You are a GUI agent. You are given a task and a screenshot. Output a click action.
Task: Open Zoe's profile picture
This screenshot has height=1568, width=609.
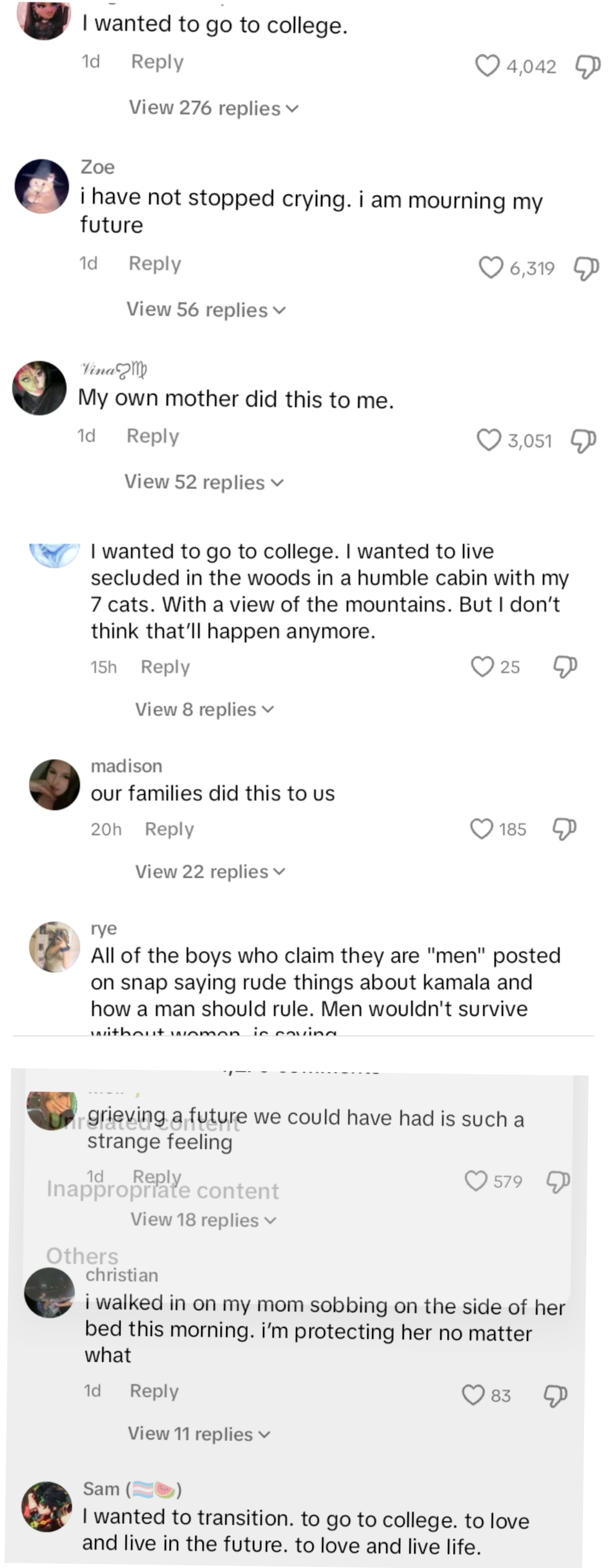point(42,186)
